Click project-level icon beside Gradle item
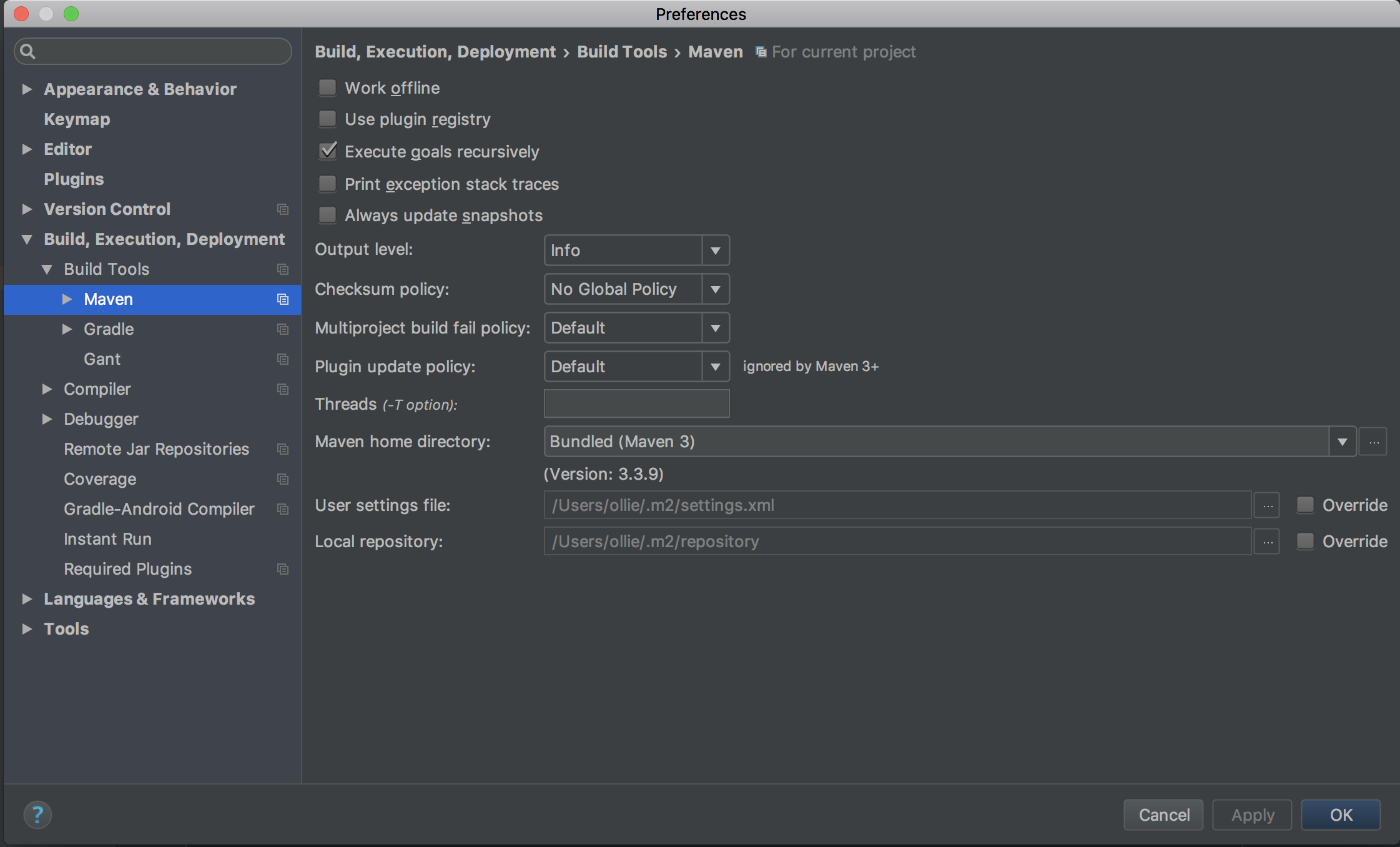1400x847 pixels. click(x=283, y=329)
